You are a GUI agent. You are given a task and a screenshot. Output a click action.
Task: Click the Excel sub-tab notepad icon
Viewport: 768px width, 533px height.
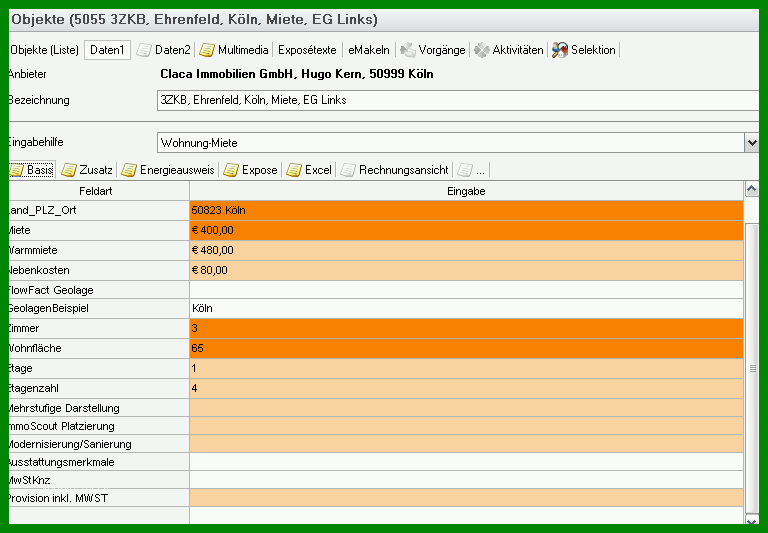click(x=294, y=170)
